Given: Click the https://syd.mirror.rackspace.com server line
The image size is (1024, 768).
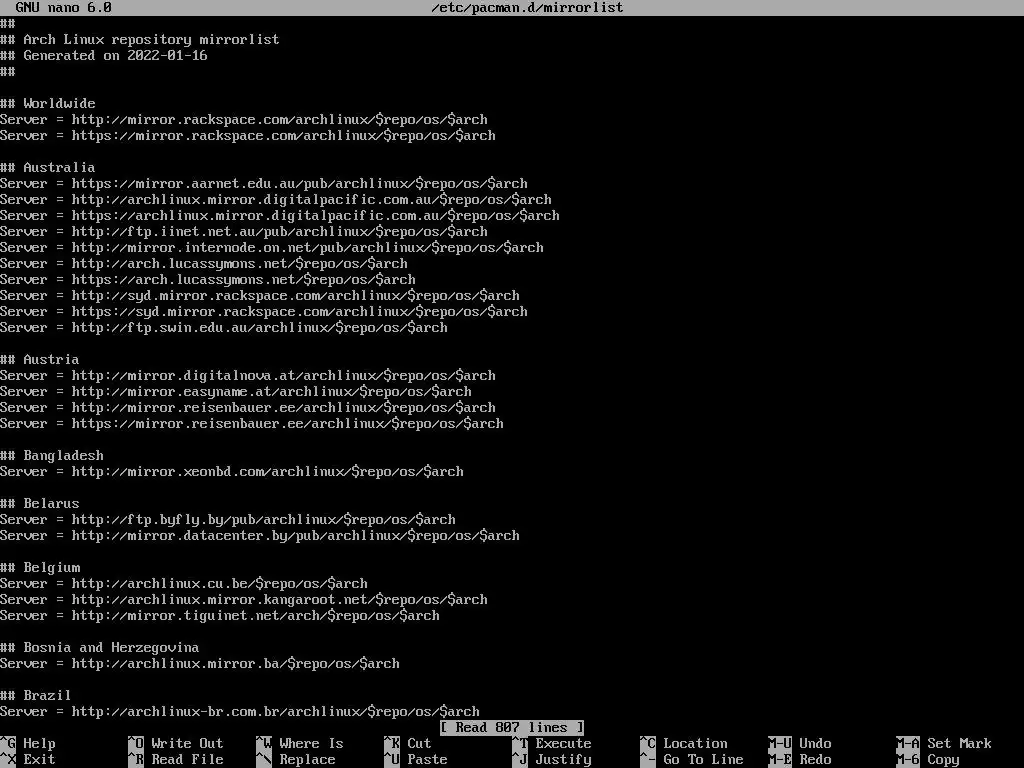Looking at the screenshot, I should point(264,312).
